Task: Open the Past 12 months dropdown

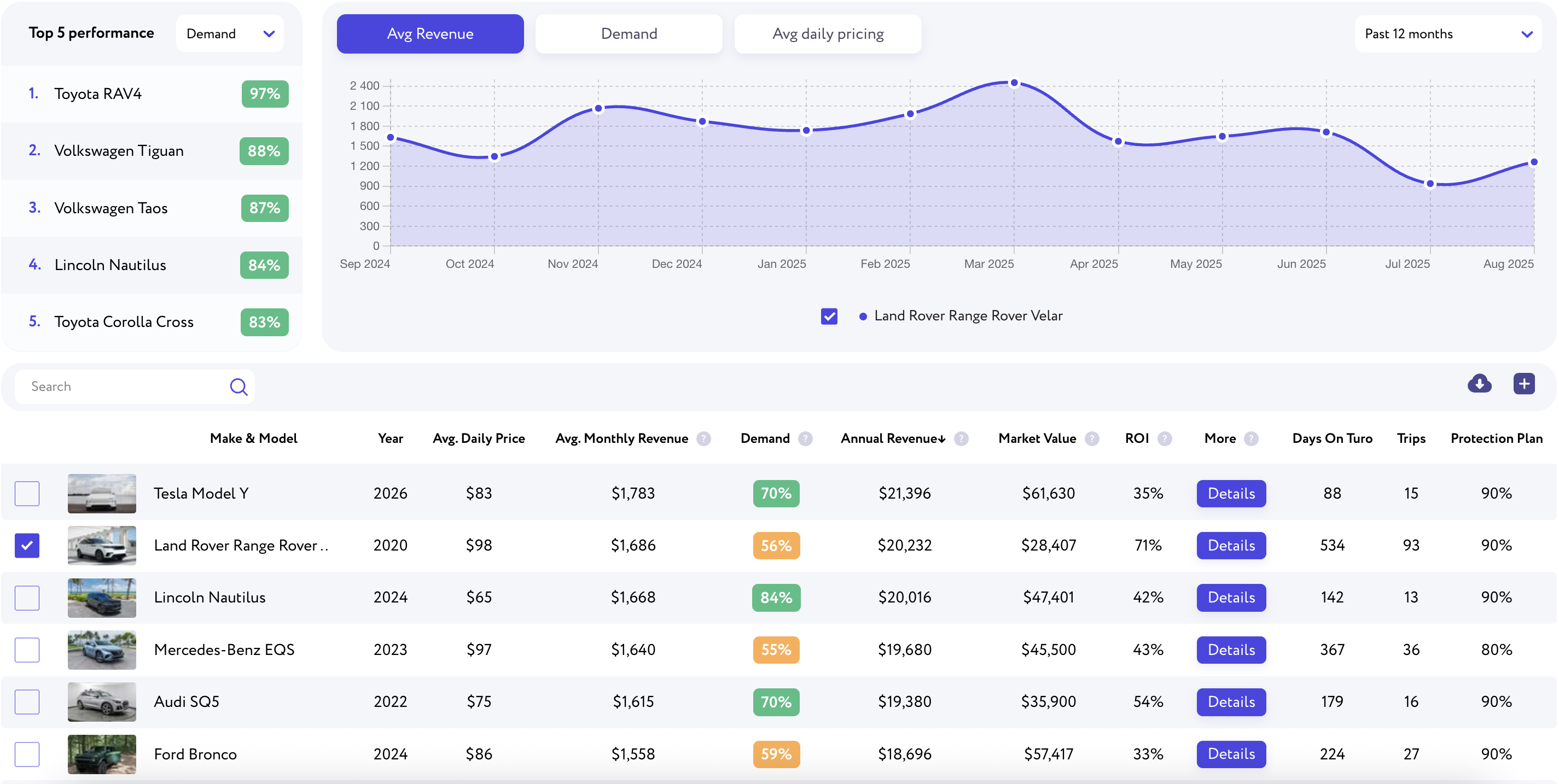Action: (x=1447, y=34)
